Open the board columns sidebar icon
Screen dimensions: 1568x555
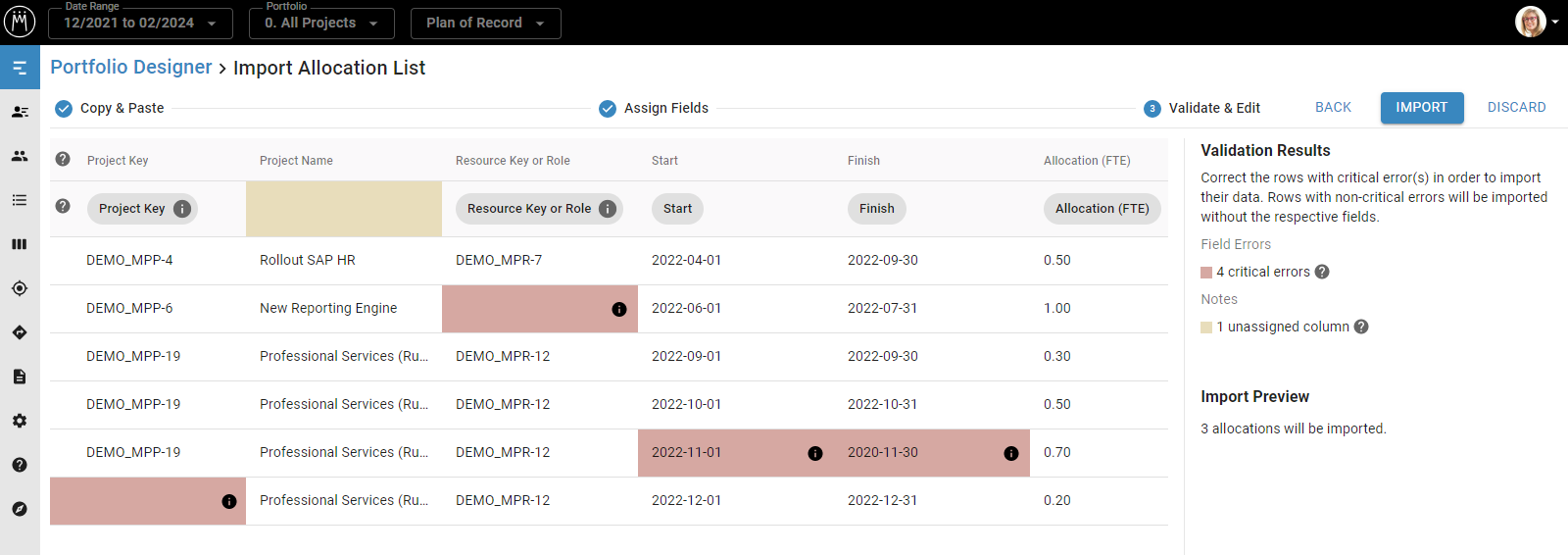20,244
